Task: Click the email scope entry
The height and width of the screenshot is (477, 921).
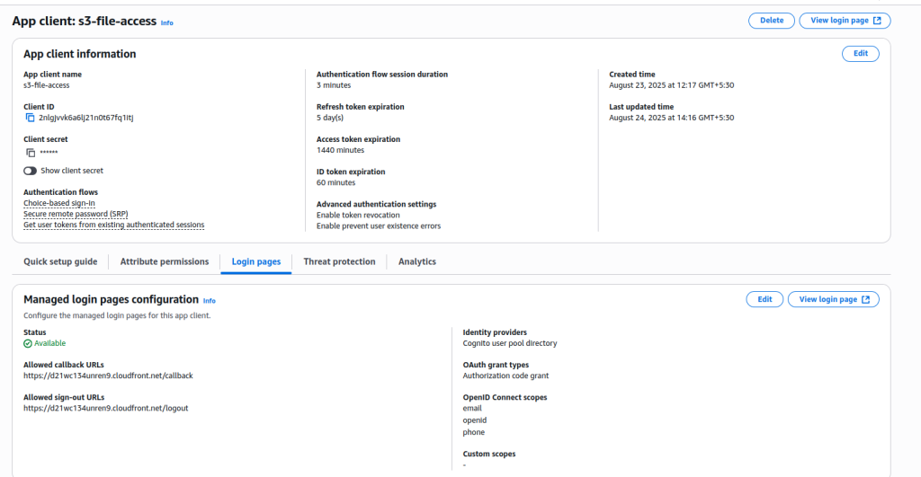Action: [472, 408]
